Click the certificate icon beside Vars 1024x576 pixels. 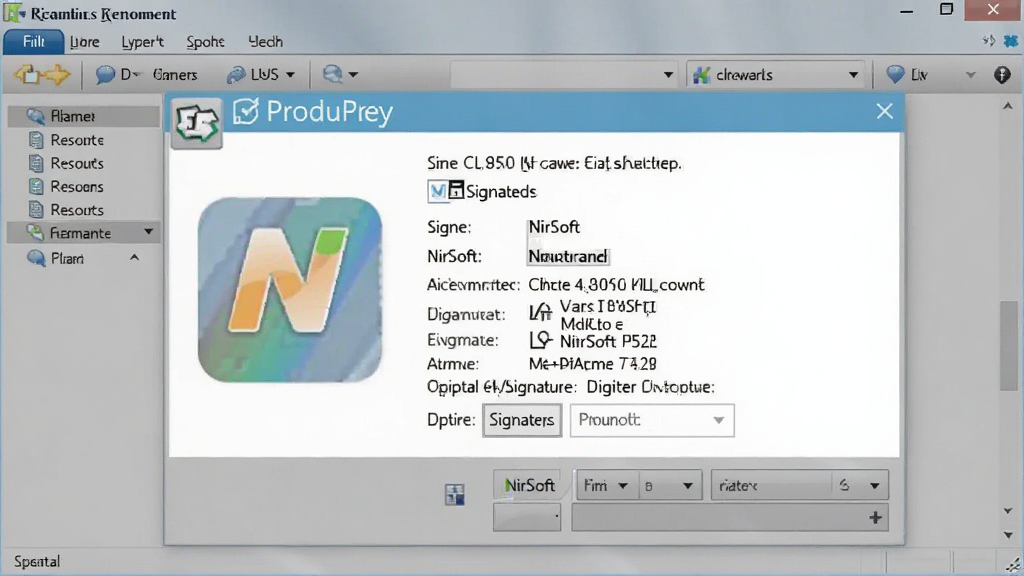[x=540, y=313]
